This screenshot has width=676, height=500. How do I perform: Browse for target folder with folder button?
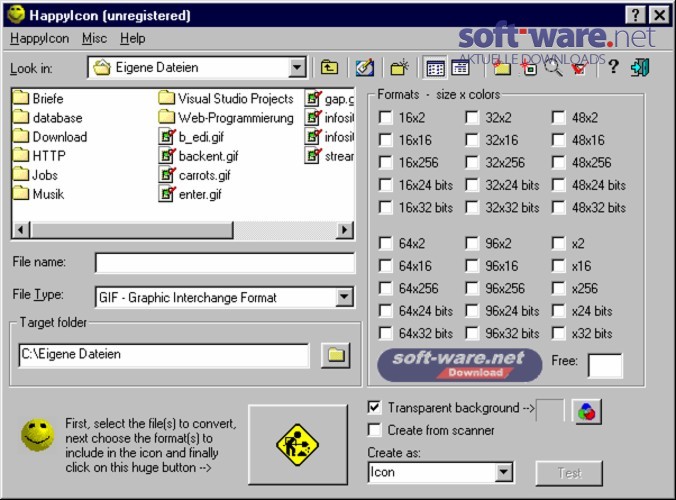(x=335, y=355)
